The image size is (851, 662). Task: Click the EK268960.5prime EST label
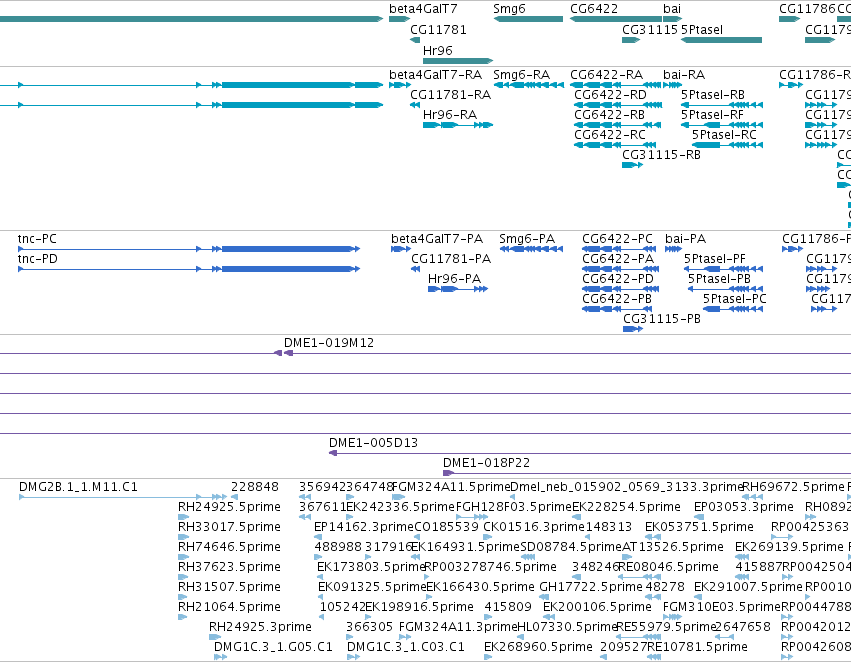point(538,647)
